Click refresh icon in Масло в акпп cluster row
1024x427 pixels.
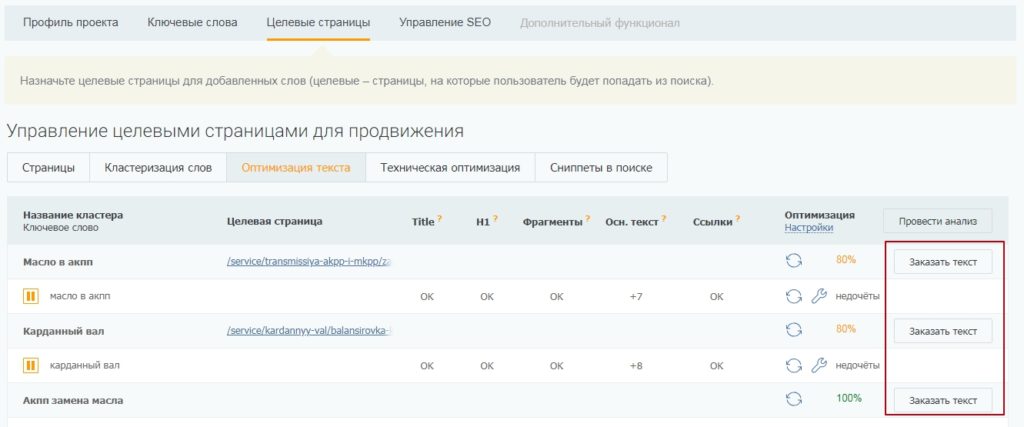tap(794, 261)
